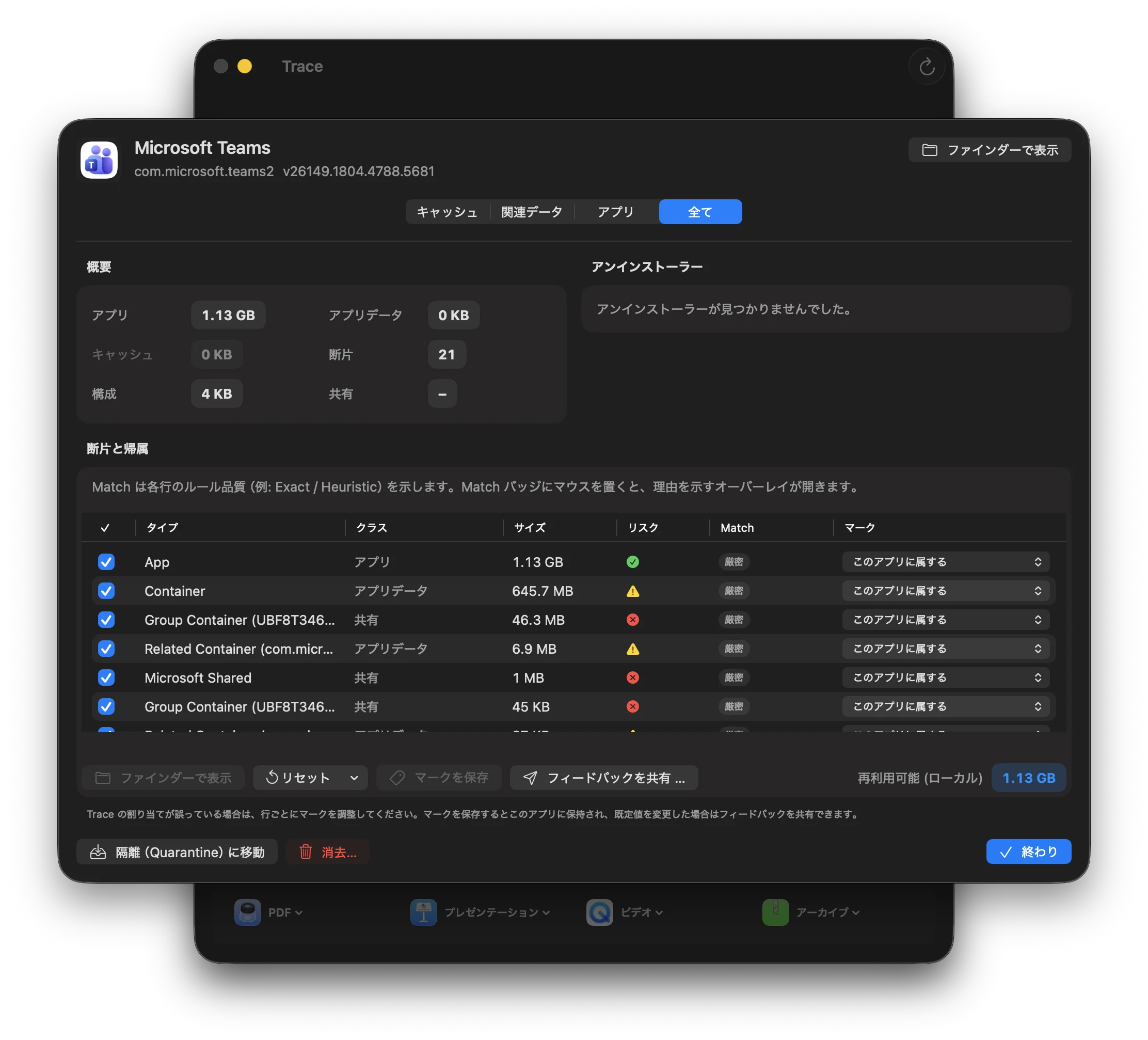
Task: Open the mark dropdown for App row
Action: tap(946, 562)
